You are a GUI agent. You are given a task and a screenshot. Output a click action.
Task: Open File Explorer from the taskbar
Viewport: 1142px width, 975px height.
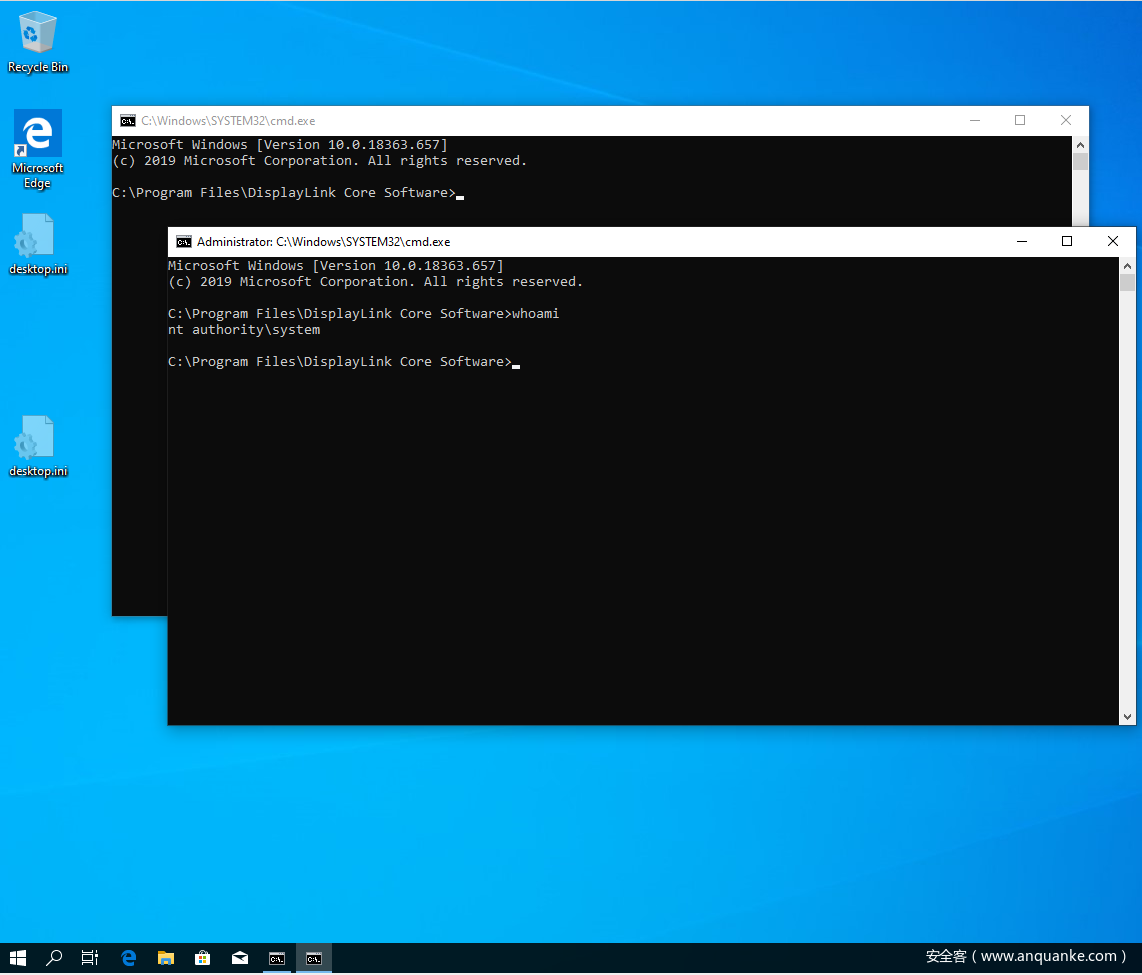coord(166,957)
